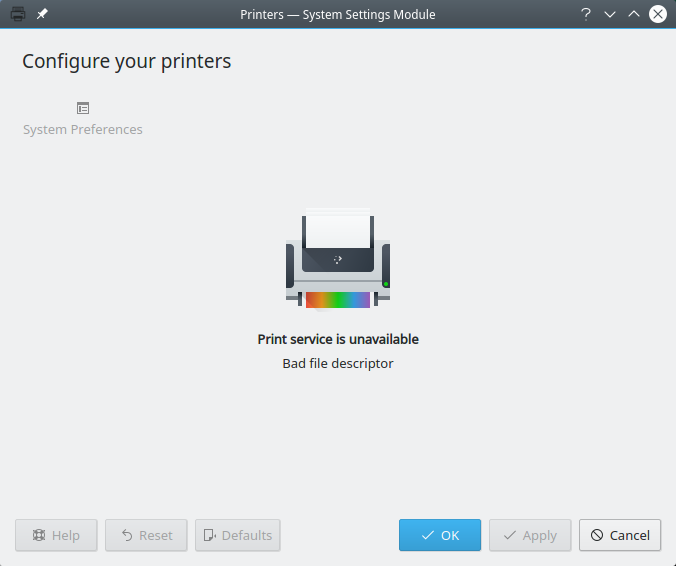Click the Help button

(56, 535)
